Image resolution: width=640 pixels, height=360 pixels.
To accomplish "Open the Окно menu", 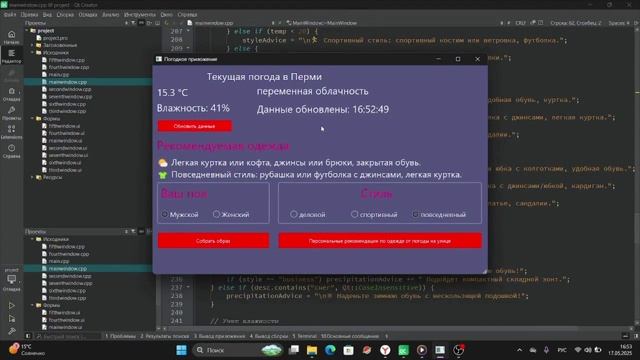I will [x=167, y=15].
